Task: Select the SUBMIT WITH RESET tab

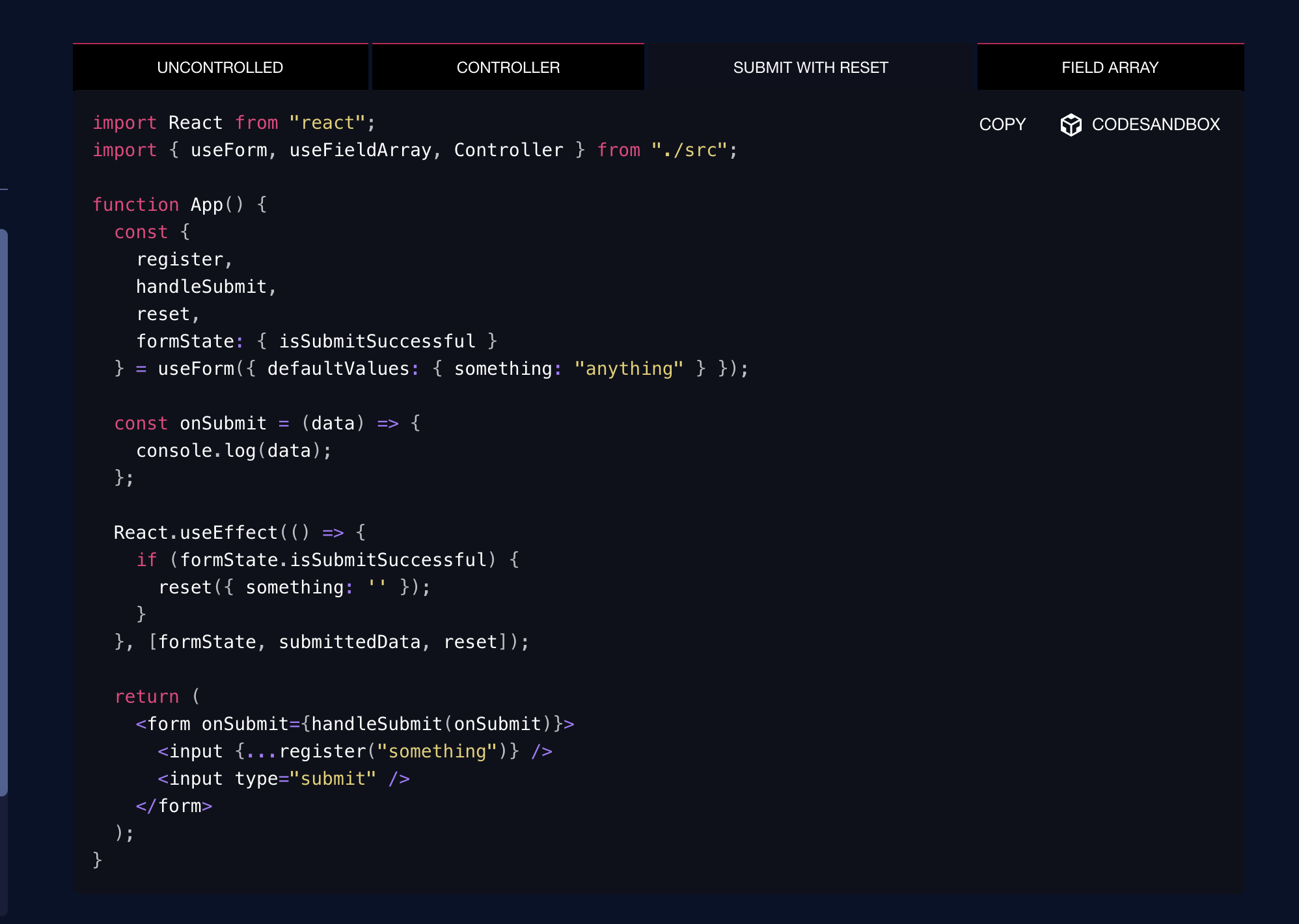Action: [810, 68]
